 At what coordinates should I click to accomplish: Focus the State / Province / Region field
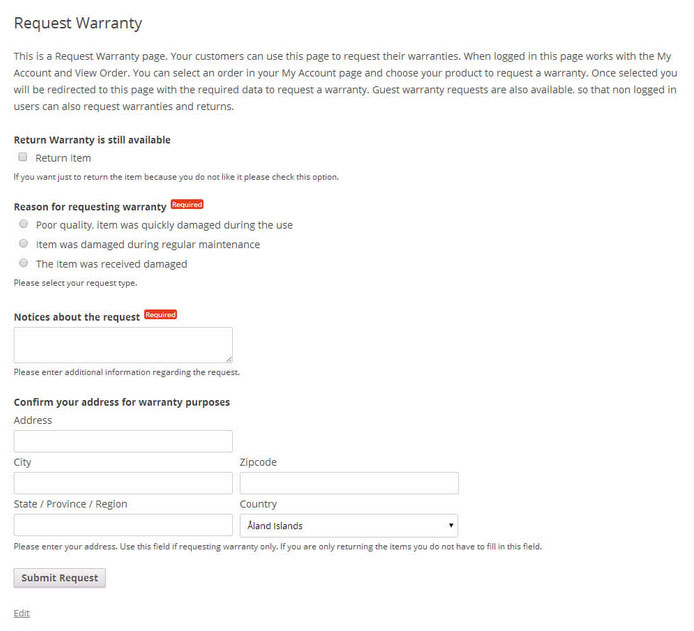pos(123,525)
